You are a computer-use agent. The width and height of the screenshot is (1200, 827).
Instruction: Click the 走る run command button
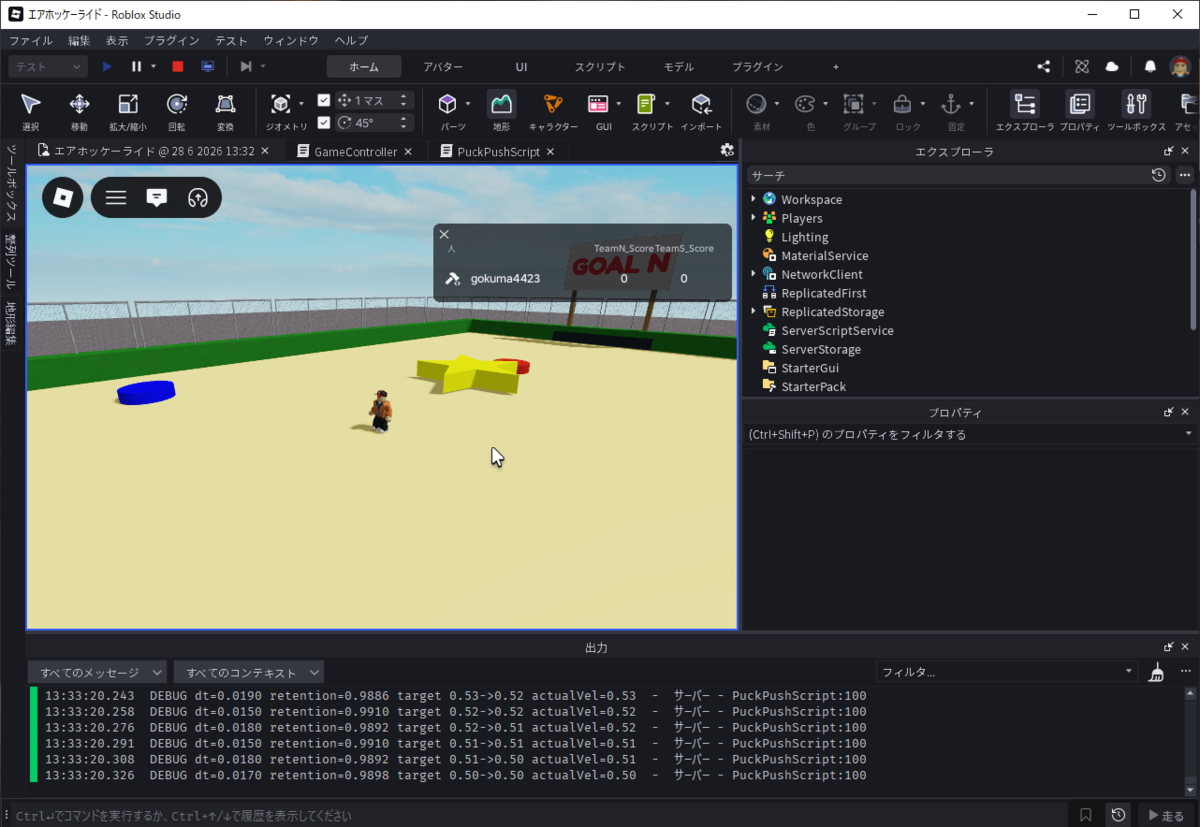click(x=1166, y=815)
